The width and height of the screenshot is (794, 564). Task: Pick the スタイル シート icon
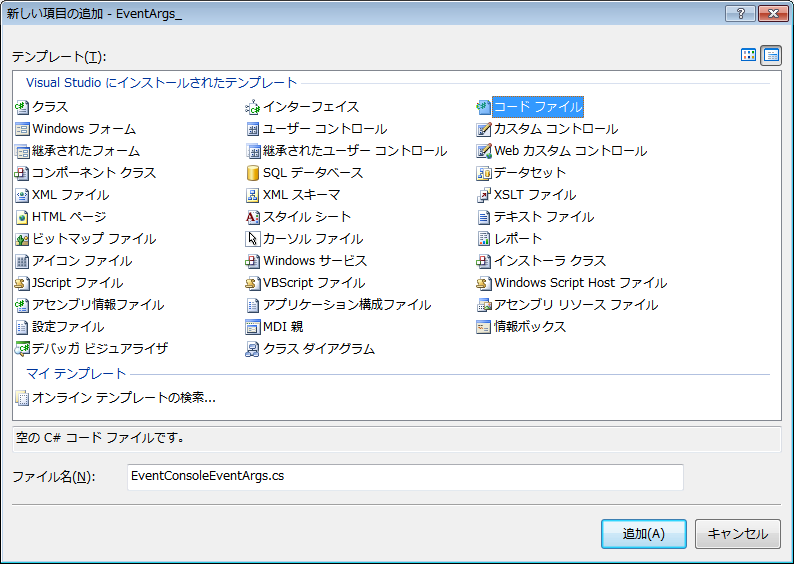tap(252, 217)
